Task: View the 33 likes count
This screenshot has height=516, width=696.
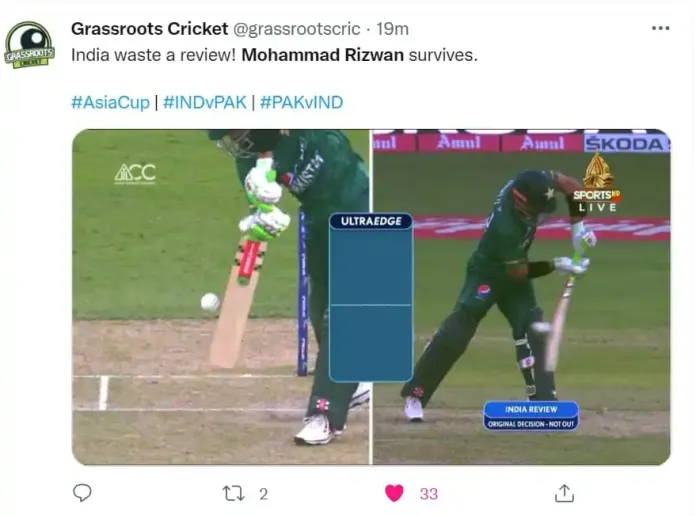Action: pyautogui.click(x=429, y=494)
